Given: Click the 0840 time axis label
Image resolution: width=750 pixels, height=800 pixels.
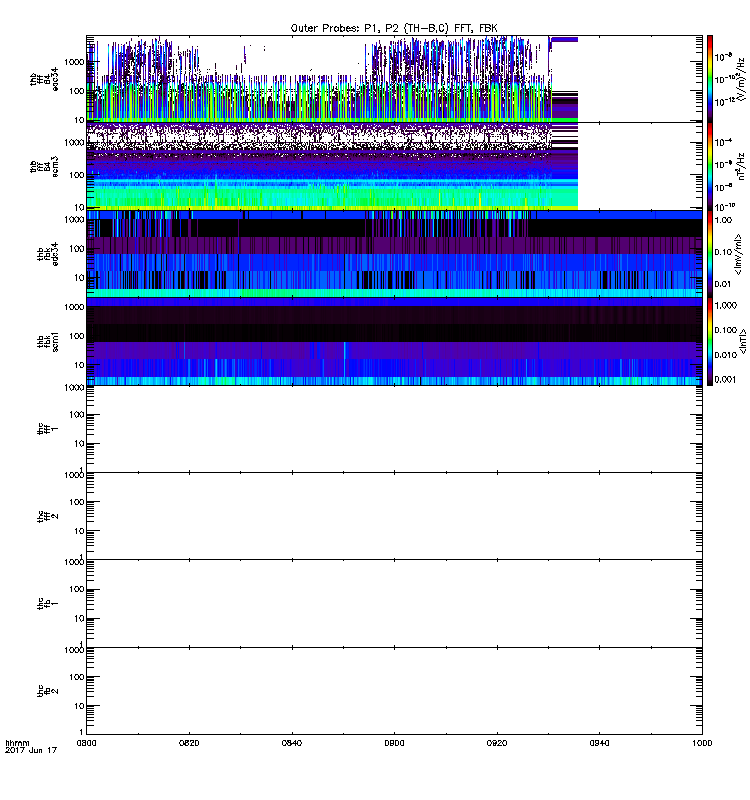Looking at the screenshot, I should click(292, 743).
